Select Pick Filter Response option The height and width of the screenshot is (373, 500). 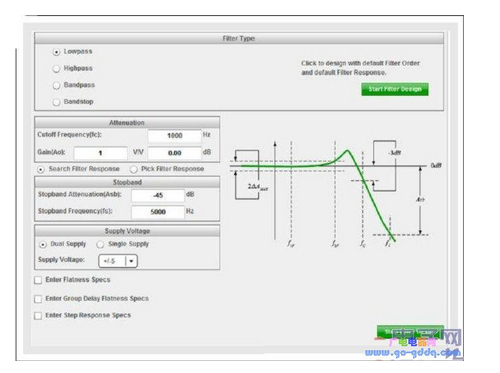[x=134, y=170]
